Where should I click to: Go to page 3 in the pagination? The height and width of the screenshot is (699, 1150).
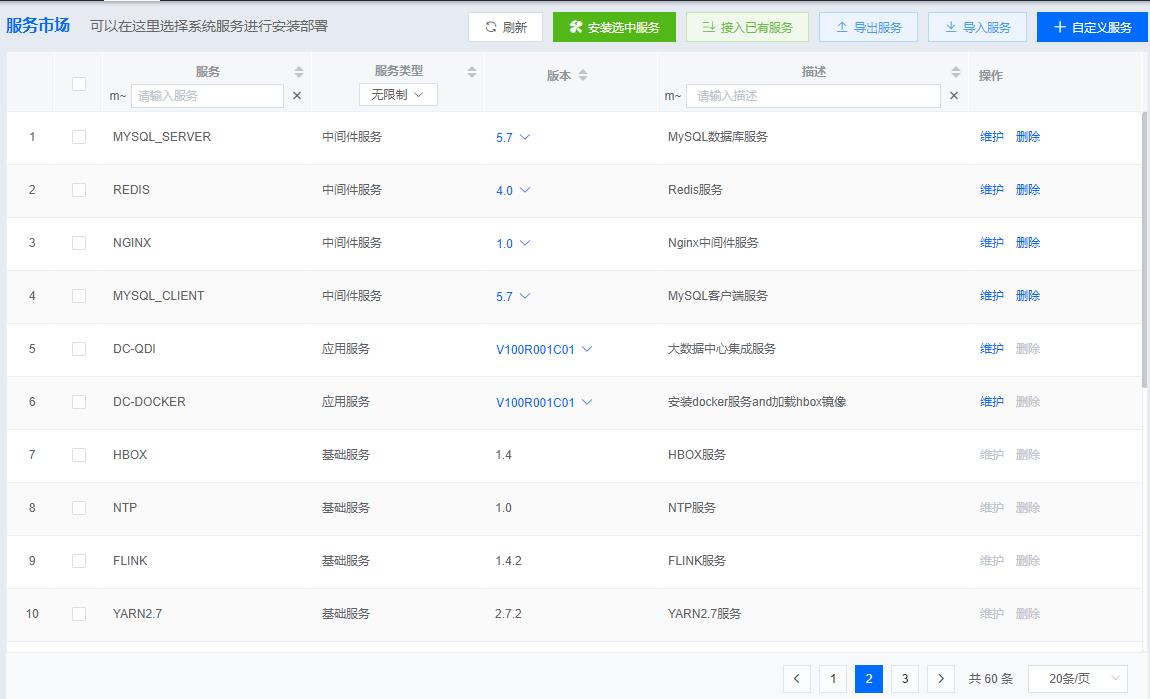click(x=904, y=678)
